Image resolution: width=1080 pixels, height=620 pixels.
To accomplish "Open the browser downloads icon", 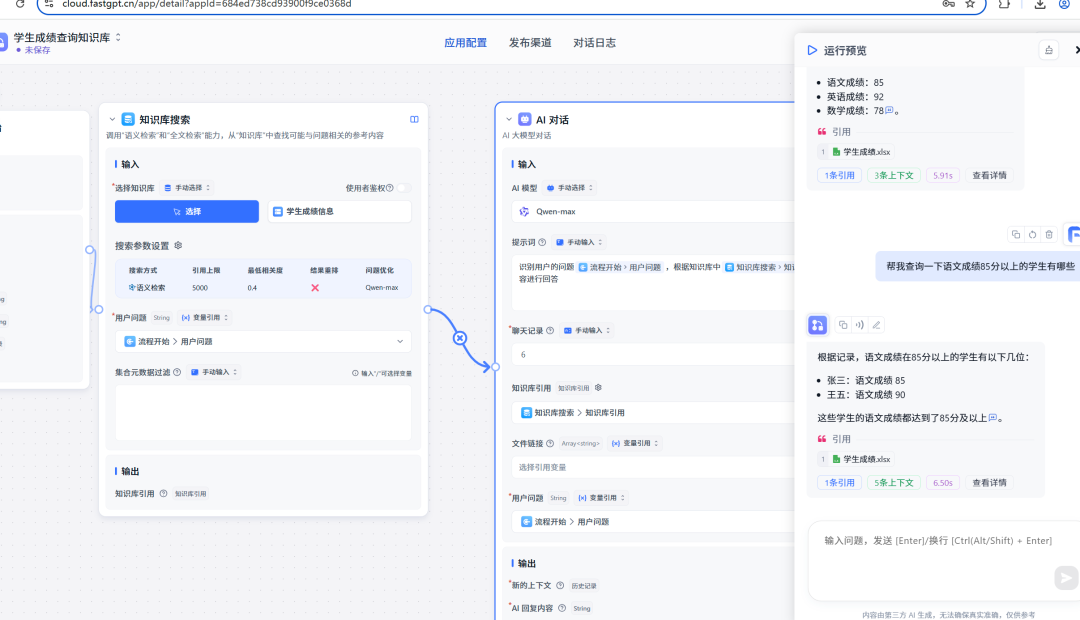I will (1040, 4).
